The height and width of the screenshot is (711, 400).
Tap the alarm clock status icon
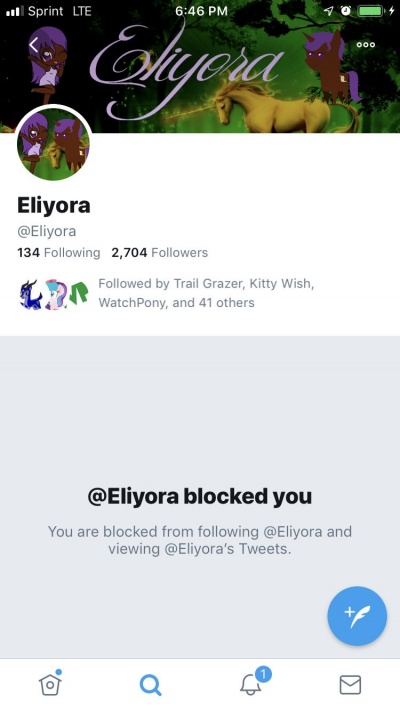346,11
